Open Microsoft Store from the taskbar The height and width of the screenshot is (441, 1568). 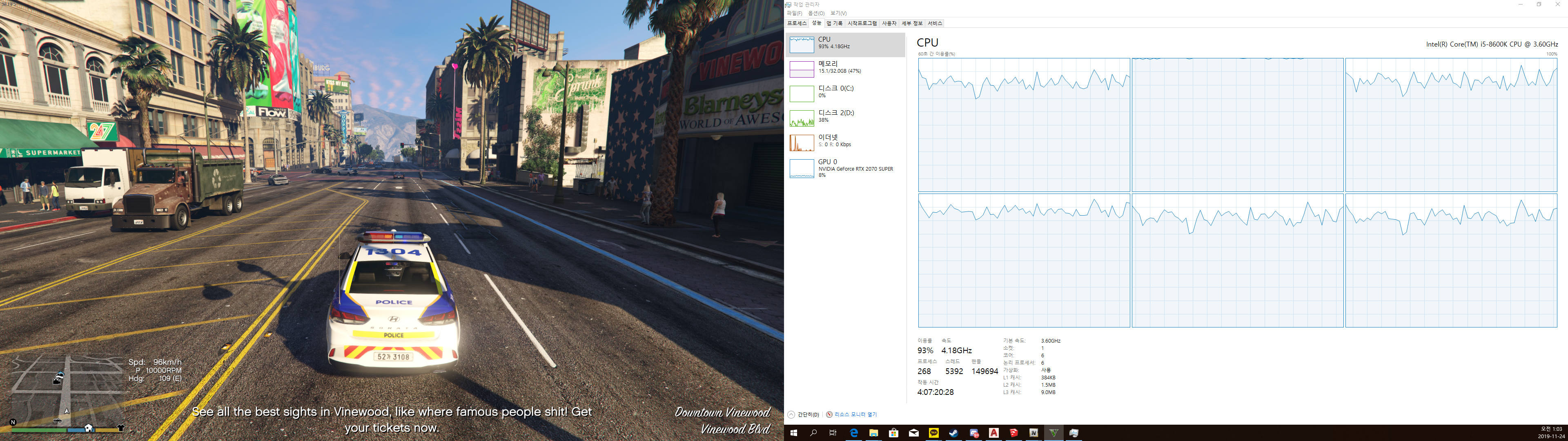pos(893,433)
